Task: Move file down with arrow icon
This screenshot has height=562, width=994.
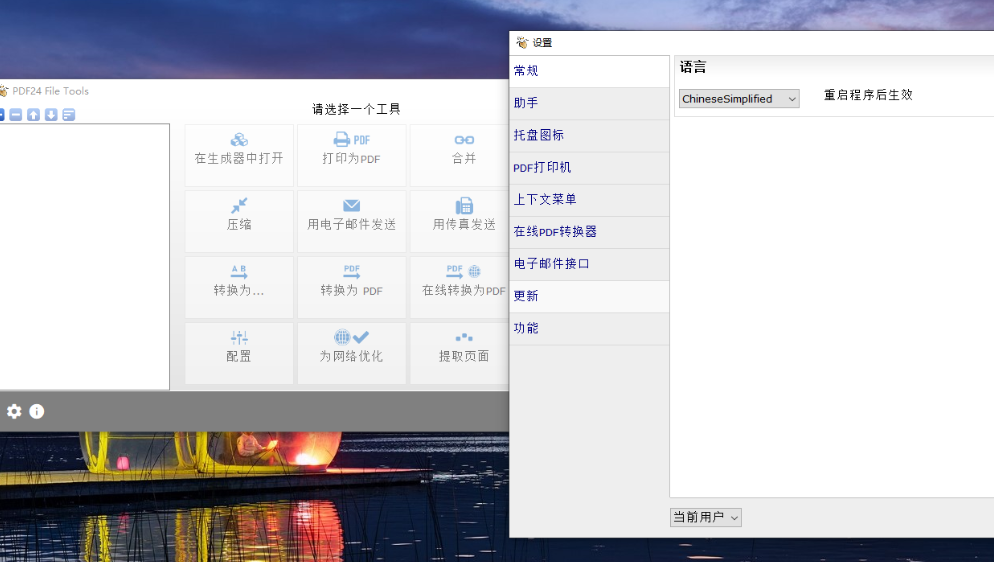Action: (51, 115)
